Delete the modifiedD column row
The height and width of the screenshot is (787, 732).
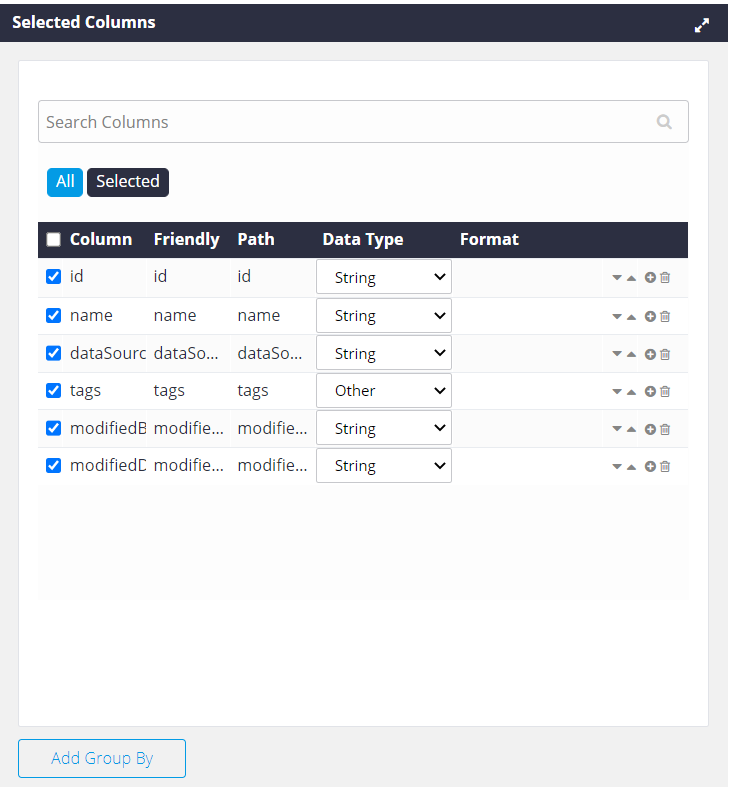[x=665, y=466]
